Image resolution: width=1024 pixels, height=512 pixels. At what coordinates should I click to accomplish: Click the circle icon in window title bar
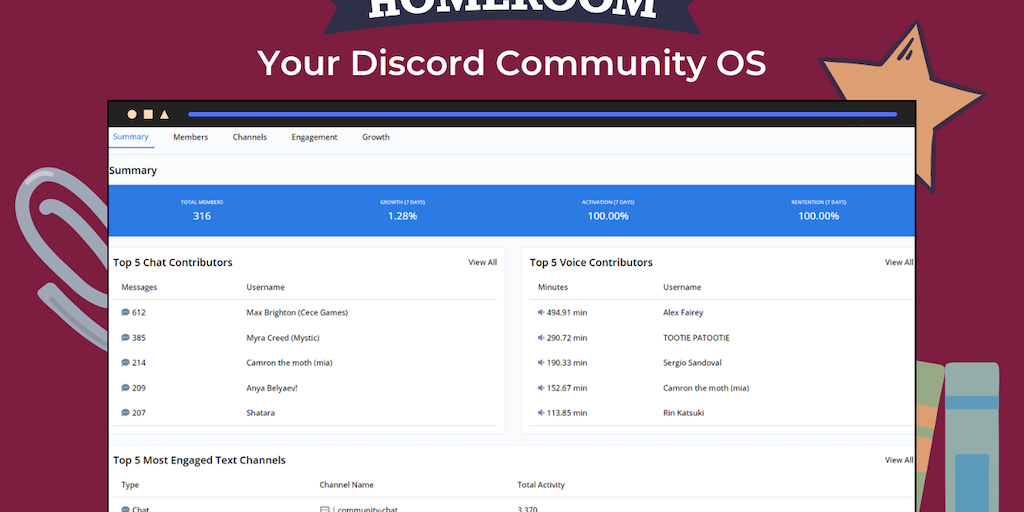click(x=132, y=114)
